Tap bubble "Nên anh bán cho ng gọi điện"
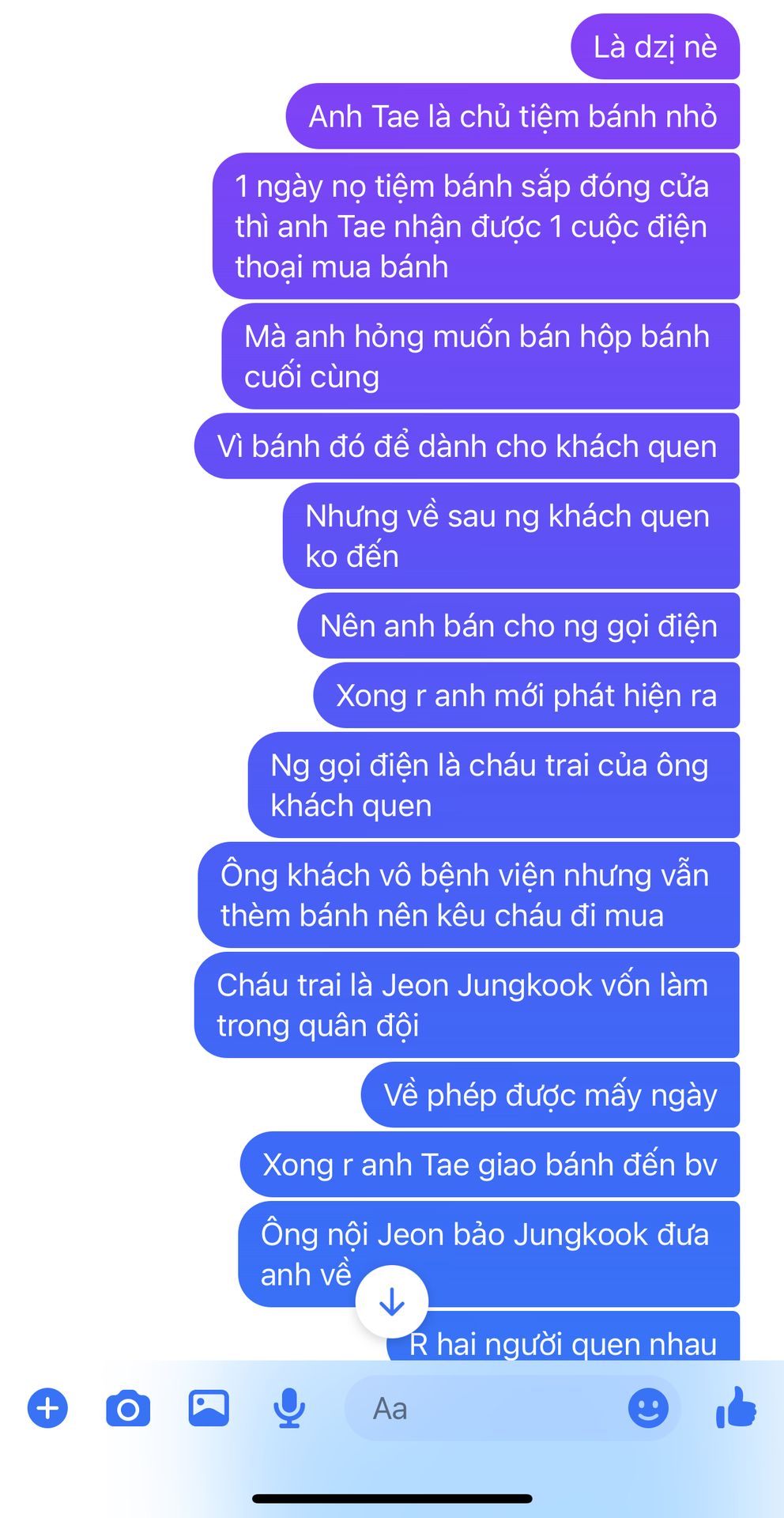 [518, 625]
